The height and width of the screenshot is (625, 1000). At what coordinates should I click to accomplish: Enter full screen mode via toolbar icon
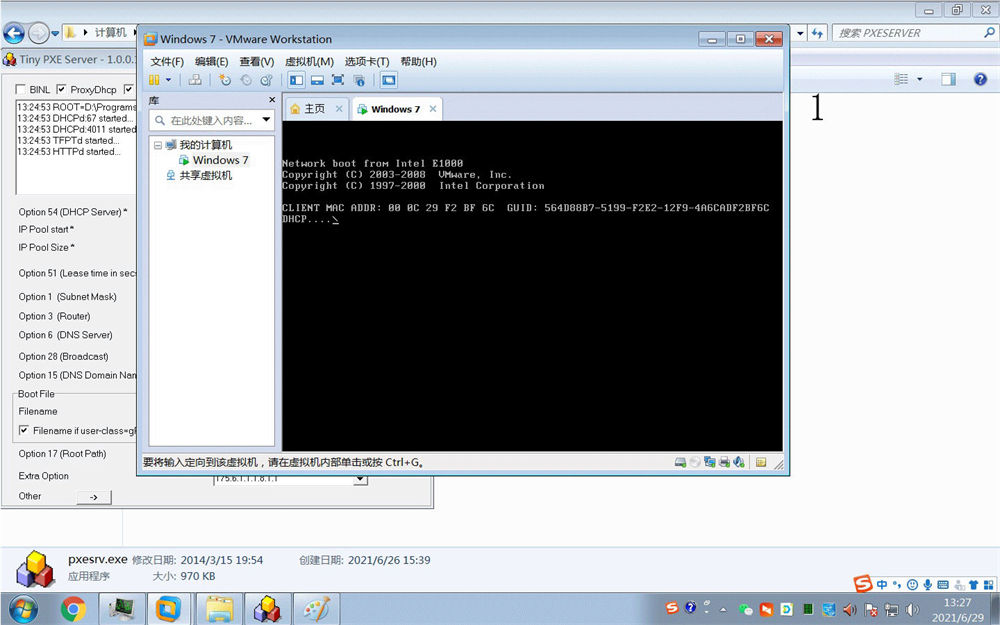338,80
